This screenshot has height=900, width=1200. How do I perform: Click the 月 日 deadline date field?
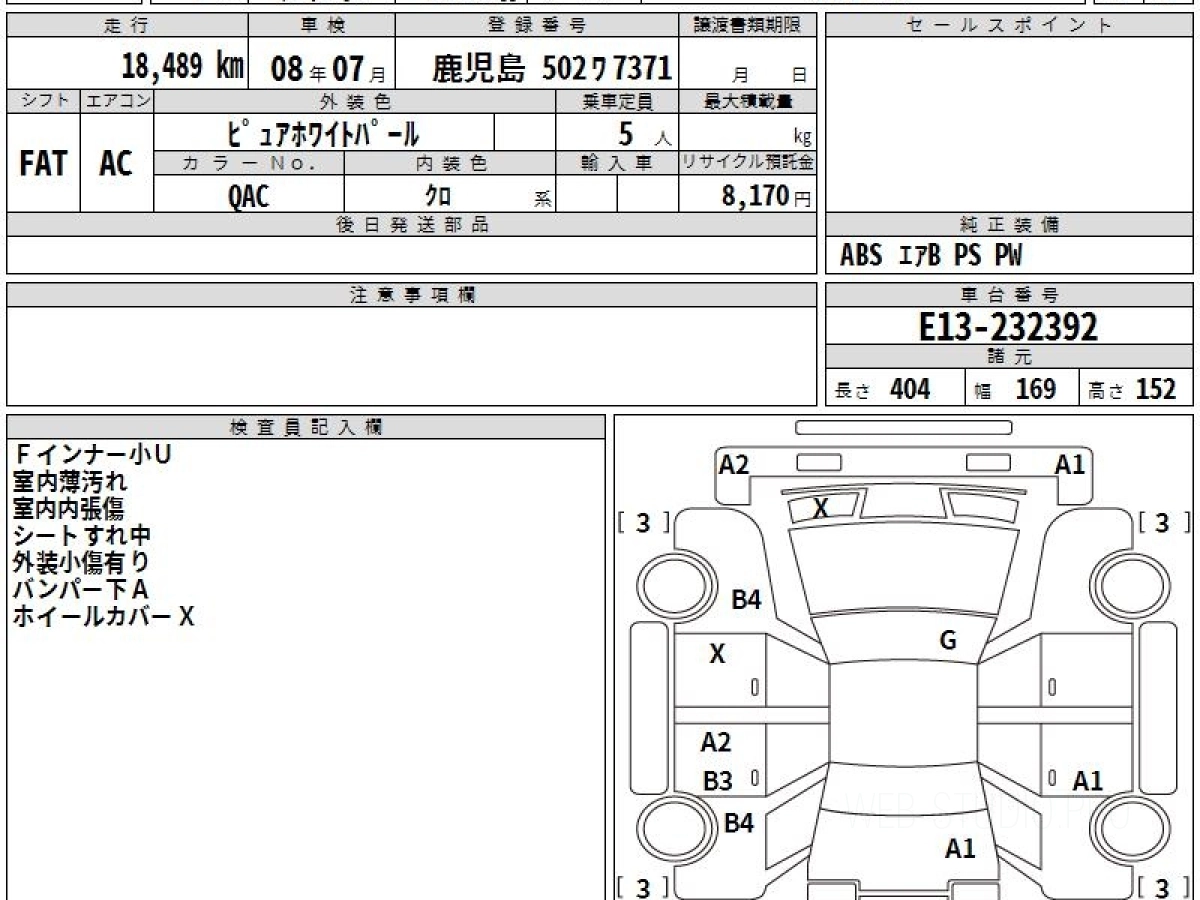point(747,64)
